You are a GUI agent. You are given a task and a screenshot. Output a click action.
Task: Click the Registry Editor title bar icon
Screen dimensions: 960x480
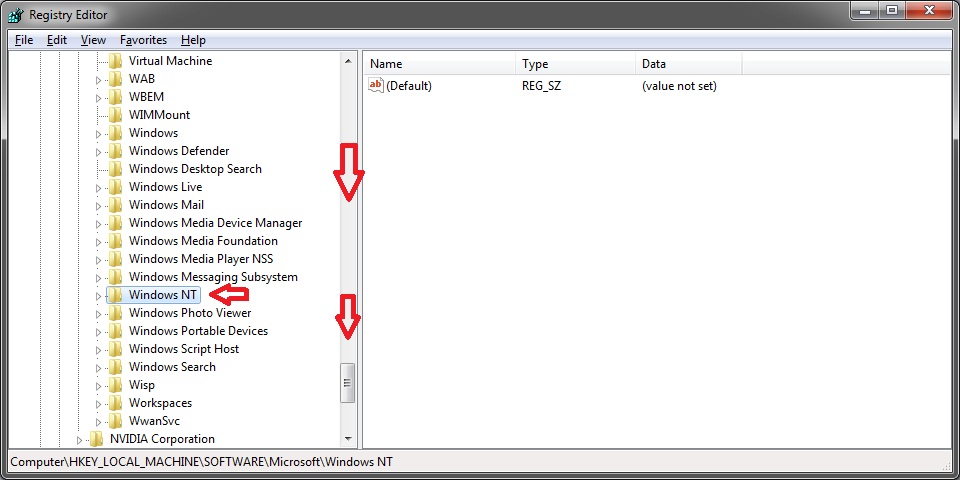tap(15, 13)
